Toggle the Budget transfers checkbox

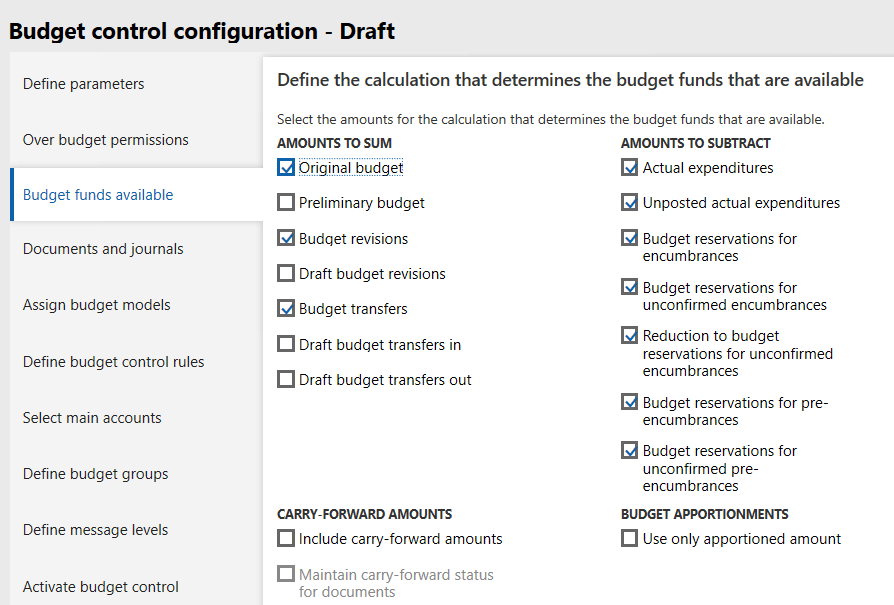click(x=287, y=309)
